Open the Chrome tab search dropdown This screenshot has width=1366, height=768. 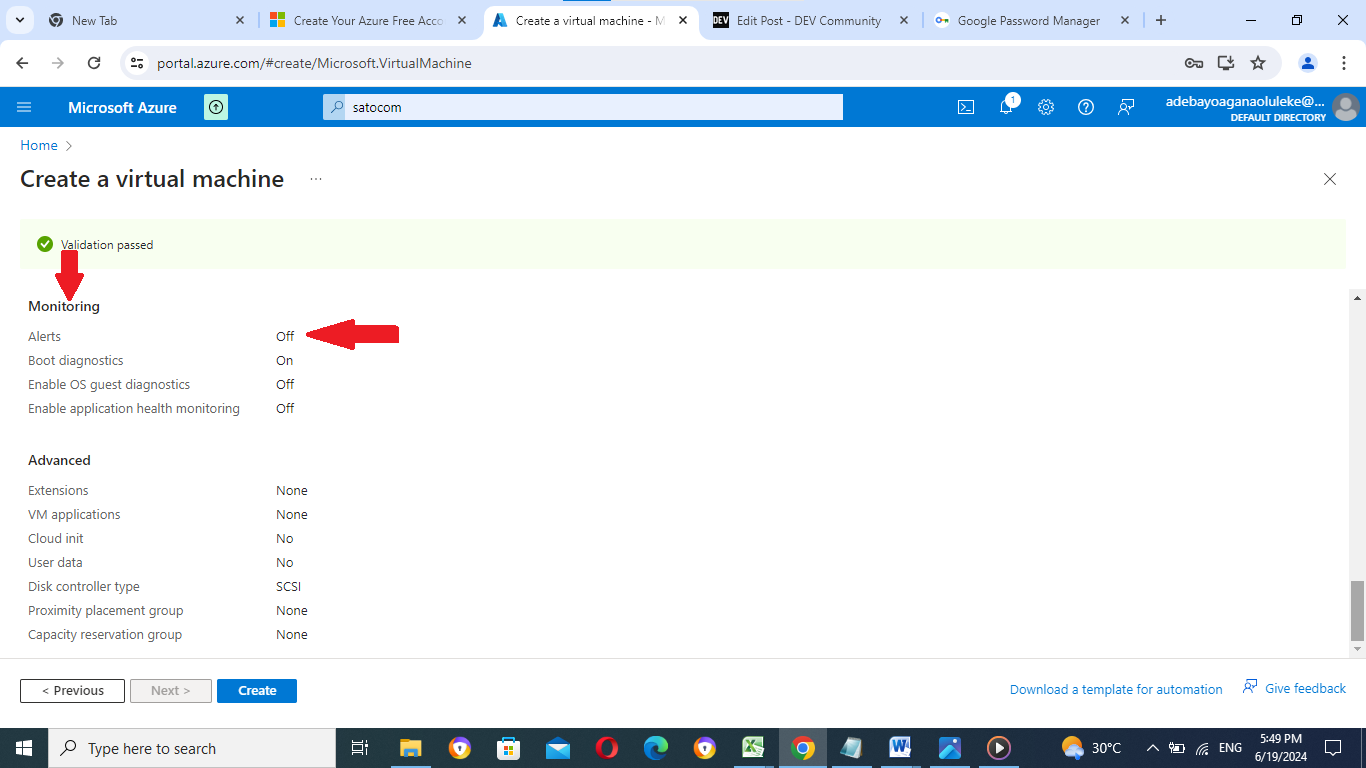20,20
